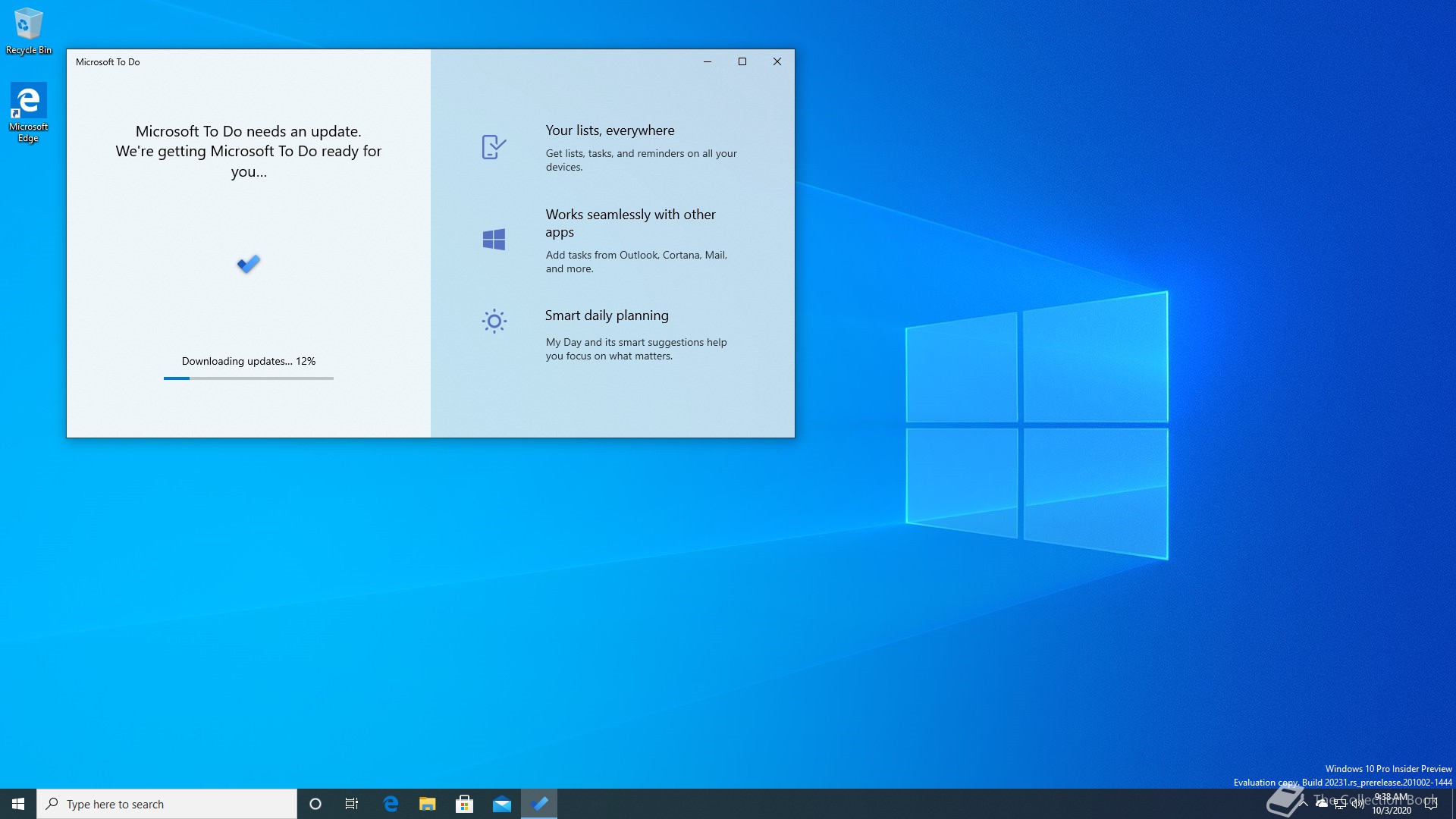Launch Edge from the taskbar
This screenshot has width=1456, height=819.
tap(391, 804)
